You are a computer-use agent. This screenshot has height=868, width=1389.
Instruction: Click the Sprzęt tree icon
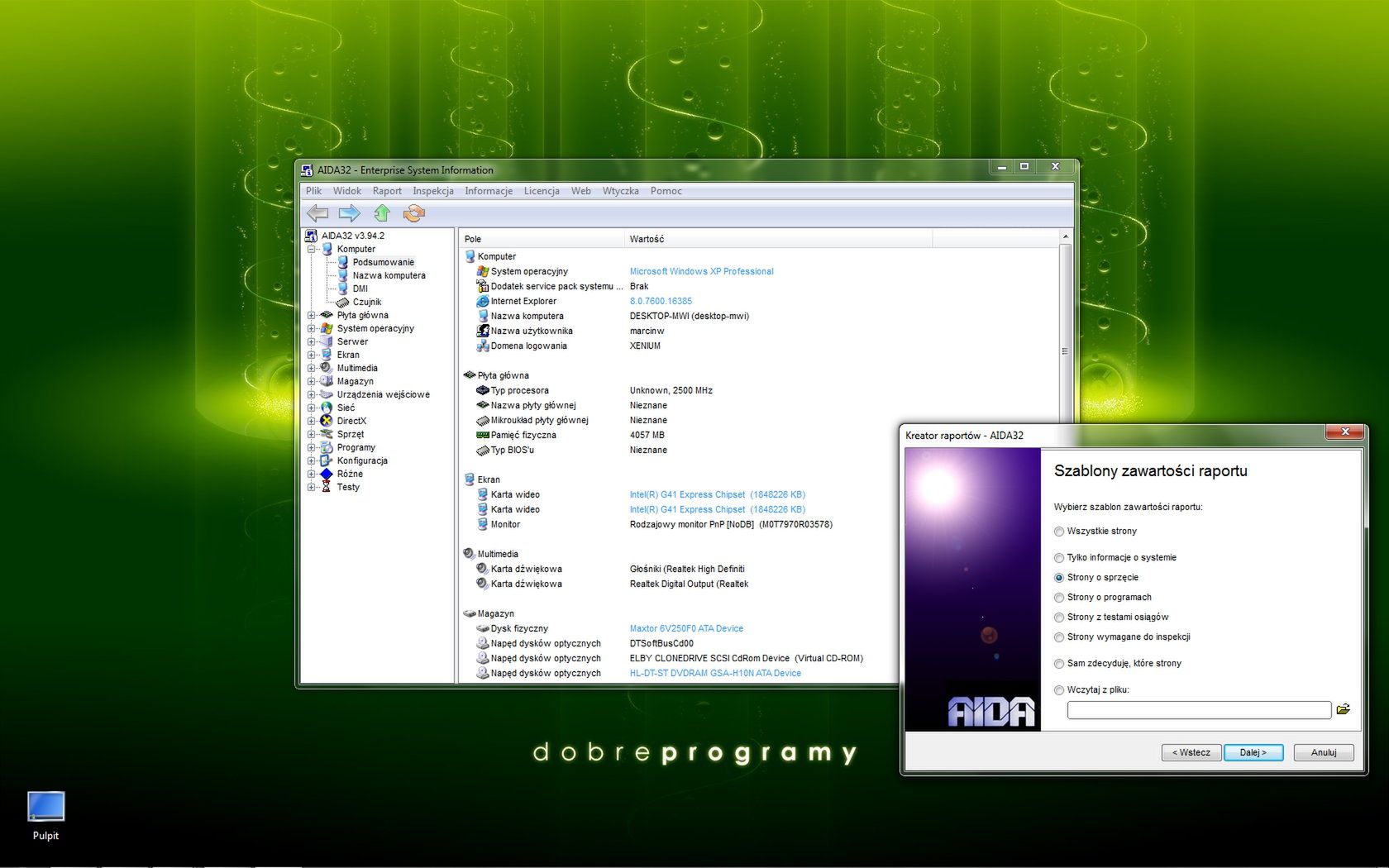click(x=327, y=434)
